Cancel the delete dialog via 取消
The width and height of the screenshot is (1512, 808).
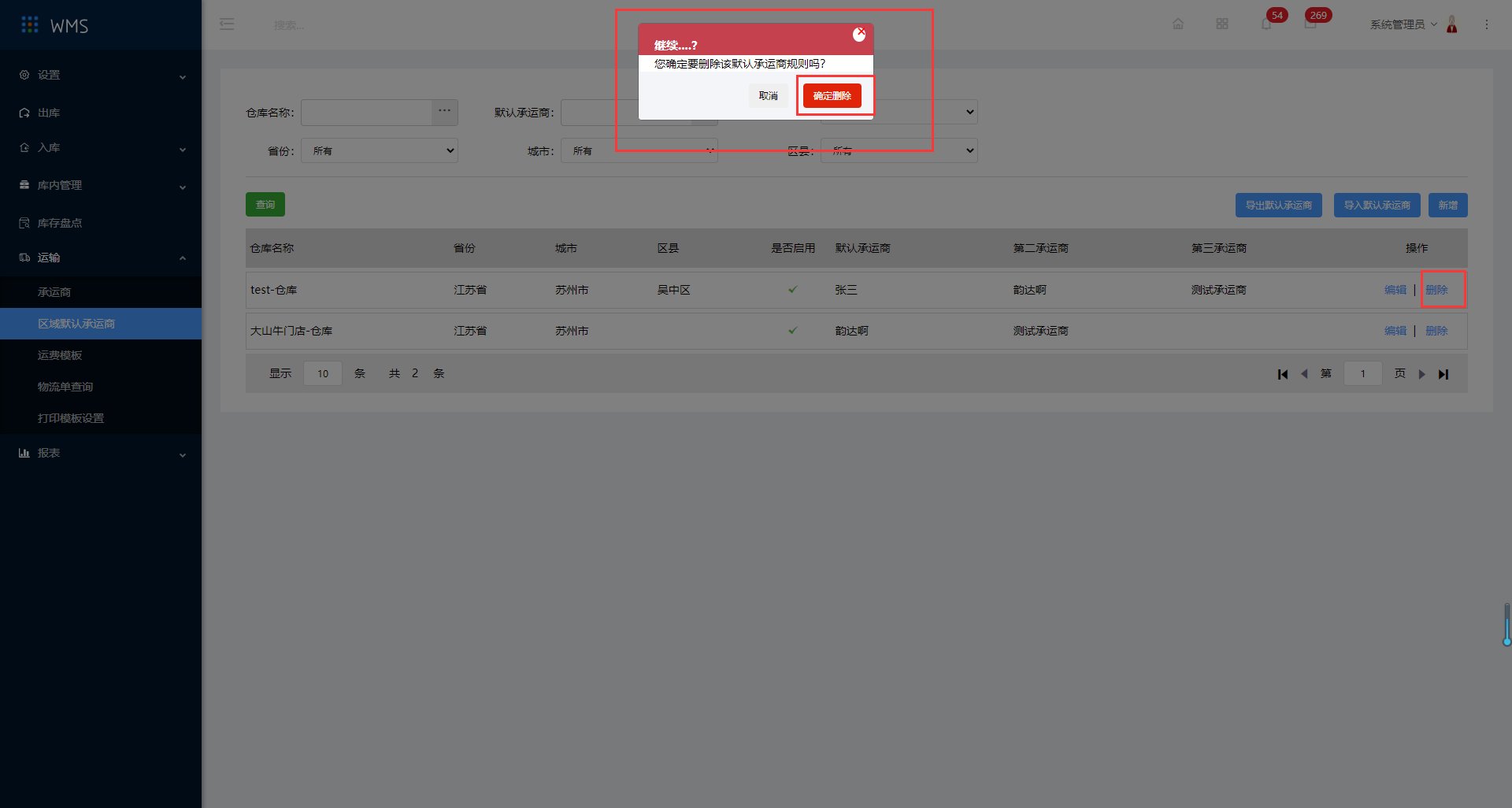click(x=768, y=96)
